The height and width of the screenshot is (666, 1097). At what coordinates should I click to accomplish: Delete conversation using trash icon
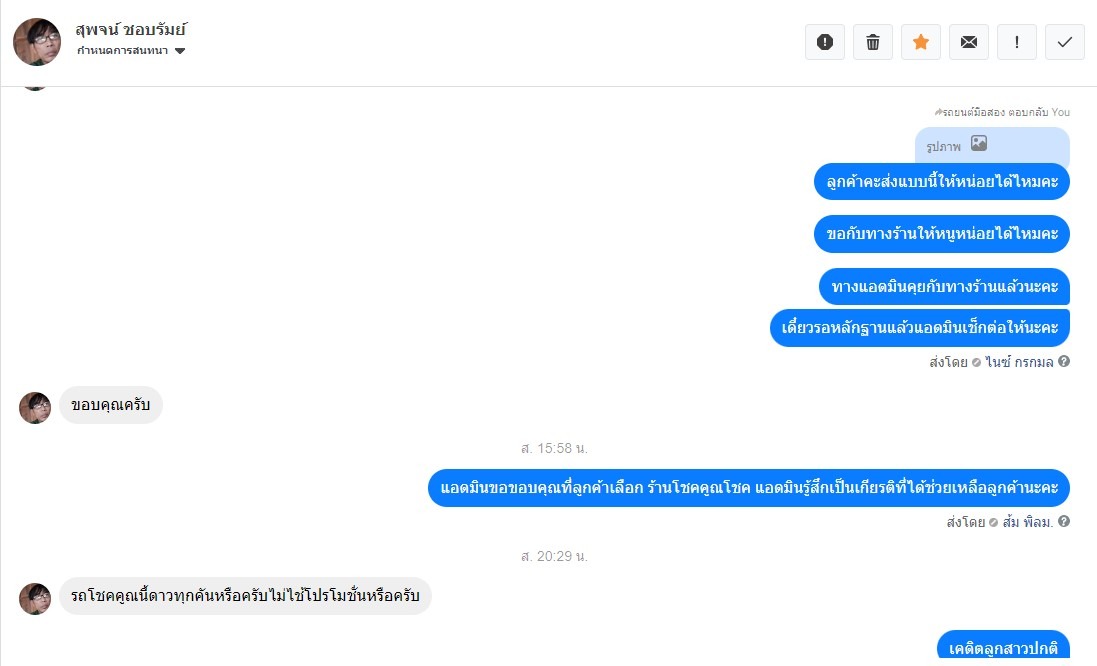point(873,42)
